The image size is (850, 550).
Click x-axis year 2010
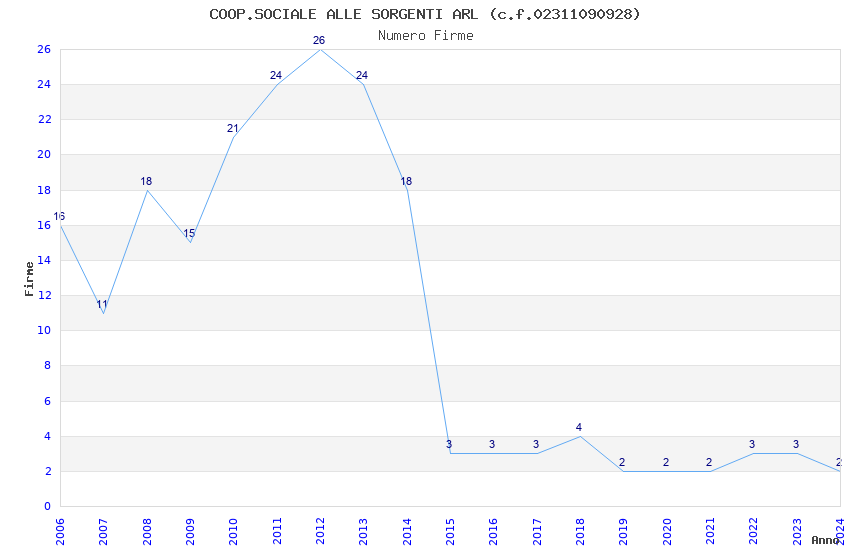(233, 531)
